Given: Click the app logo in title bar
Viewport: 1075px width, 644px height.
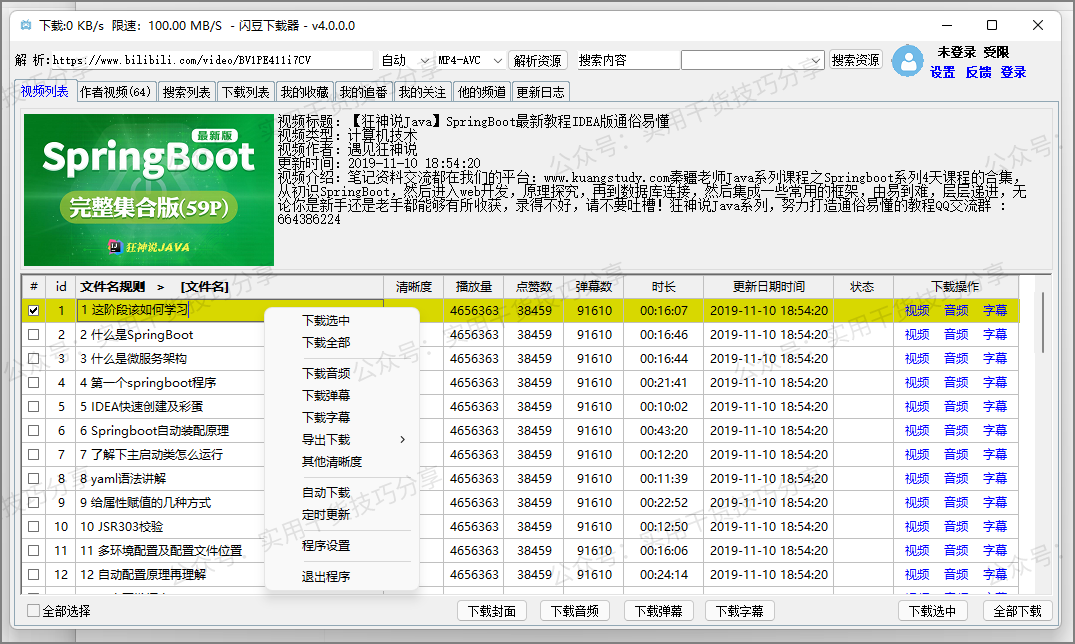Looking at the screenshot, I should 25,25.
